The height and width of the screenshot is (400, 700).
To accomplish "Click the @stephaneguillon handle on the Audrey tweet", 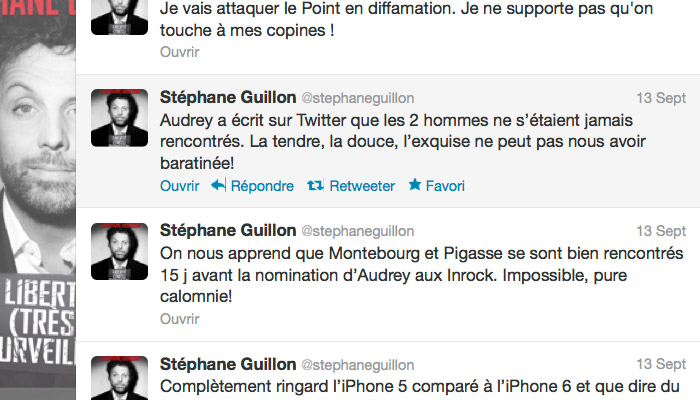I will click(x=357, y=98).
